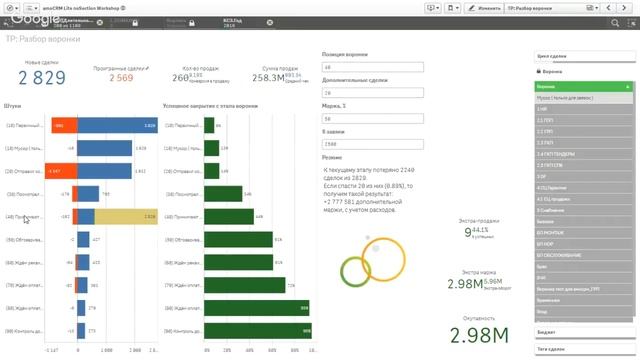This screenshot has width=640, height=360.
Task: Click the bottom green bar Контроль row
Action: [258, 331]
